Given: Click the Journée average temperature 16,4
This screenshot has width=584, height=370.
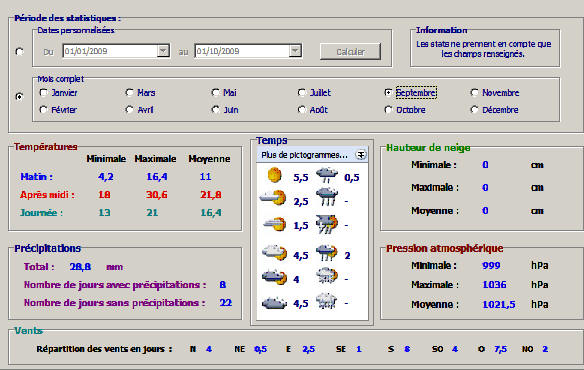Looking at the screenshot, I should click(x=211, y=212).
